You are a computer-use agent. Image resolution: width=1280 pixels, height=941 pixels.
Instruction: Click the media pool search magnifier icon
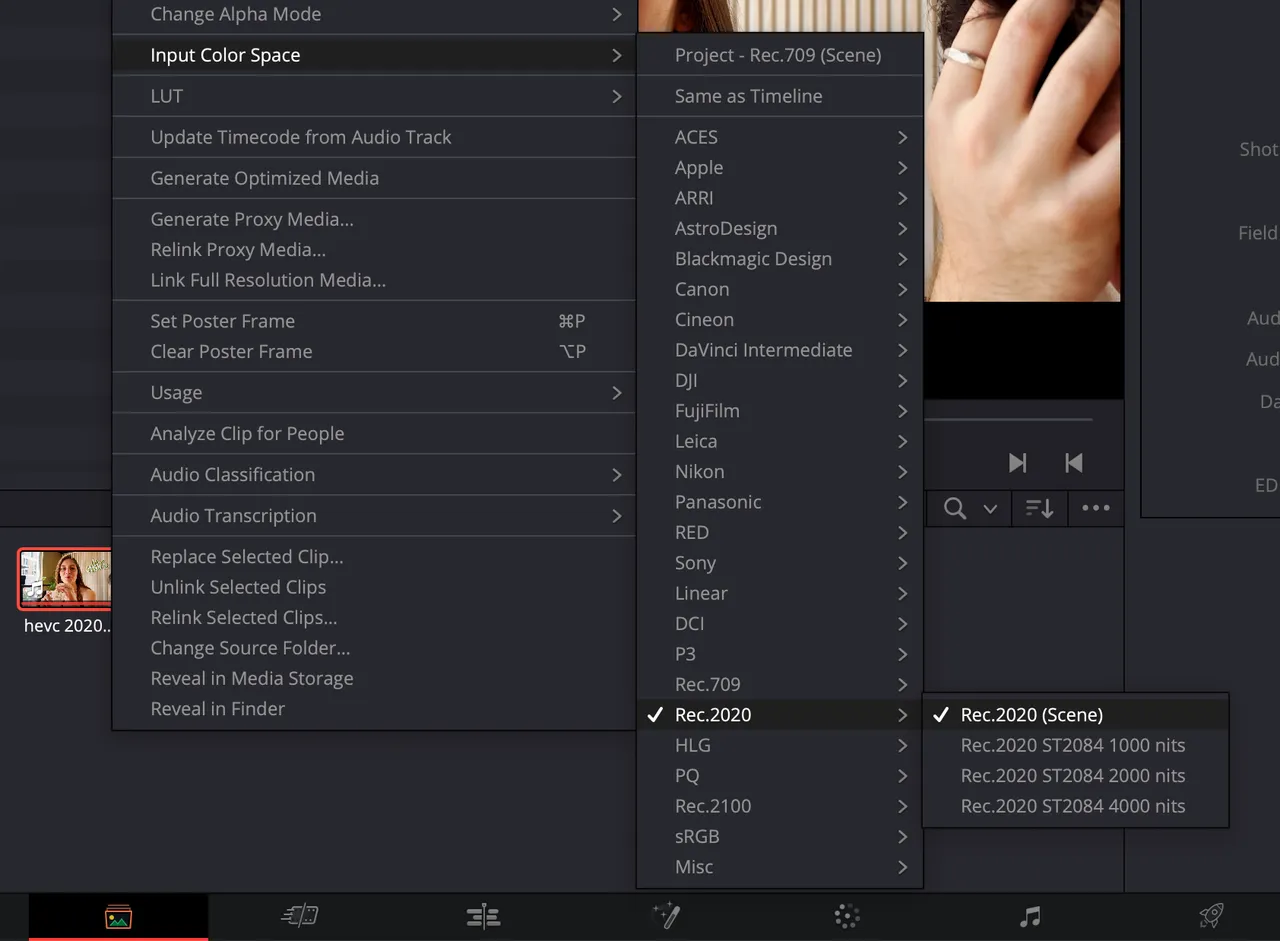point(955,509)
